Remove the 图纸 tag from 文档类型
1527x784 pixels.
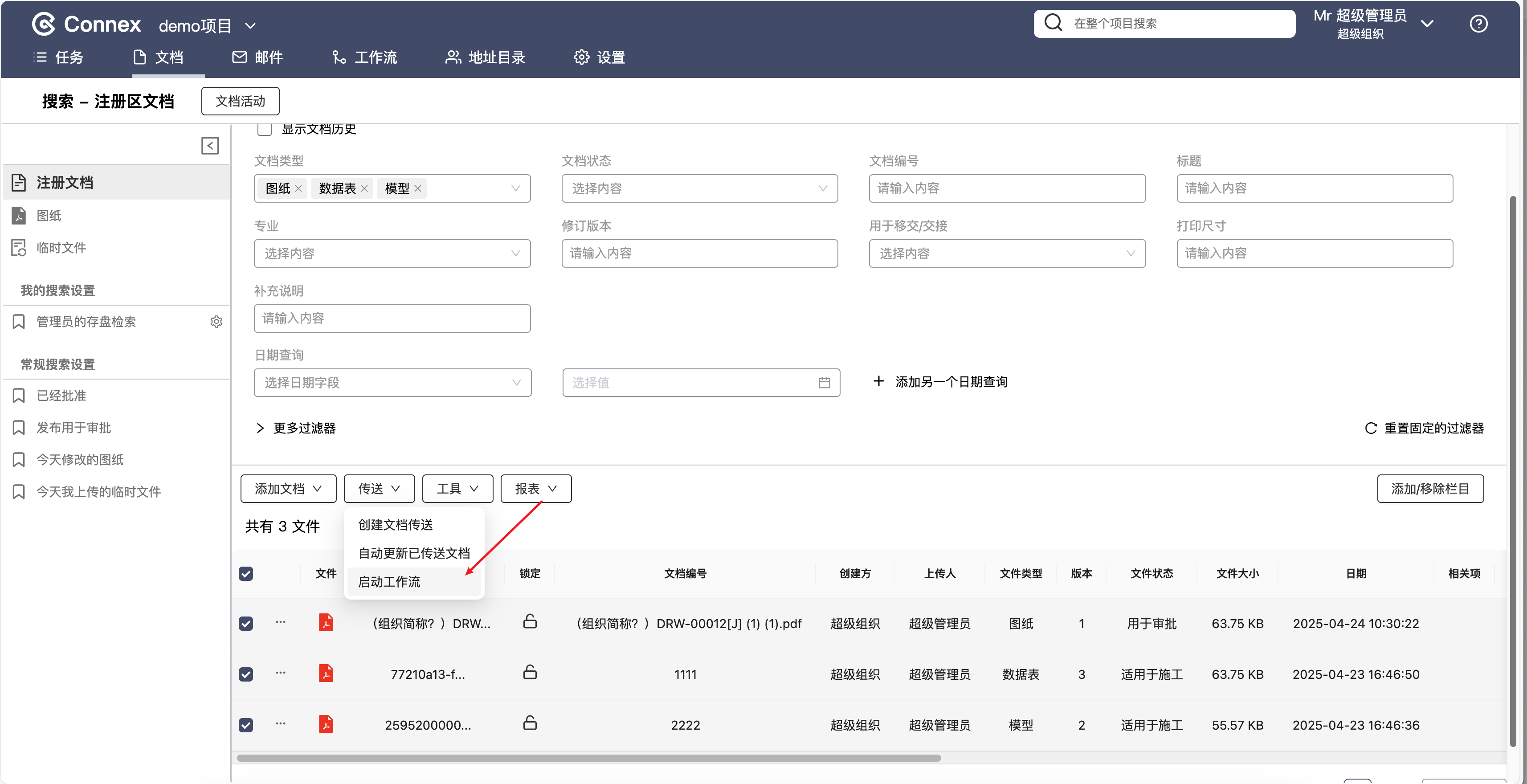click(299, 188)
